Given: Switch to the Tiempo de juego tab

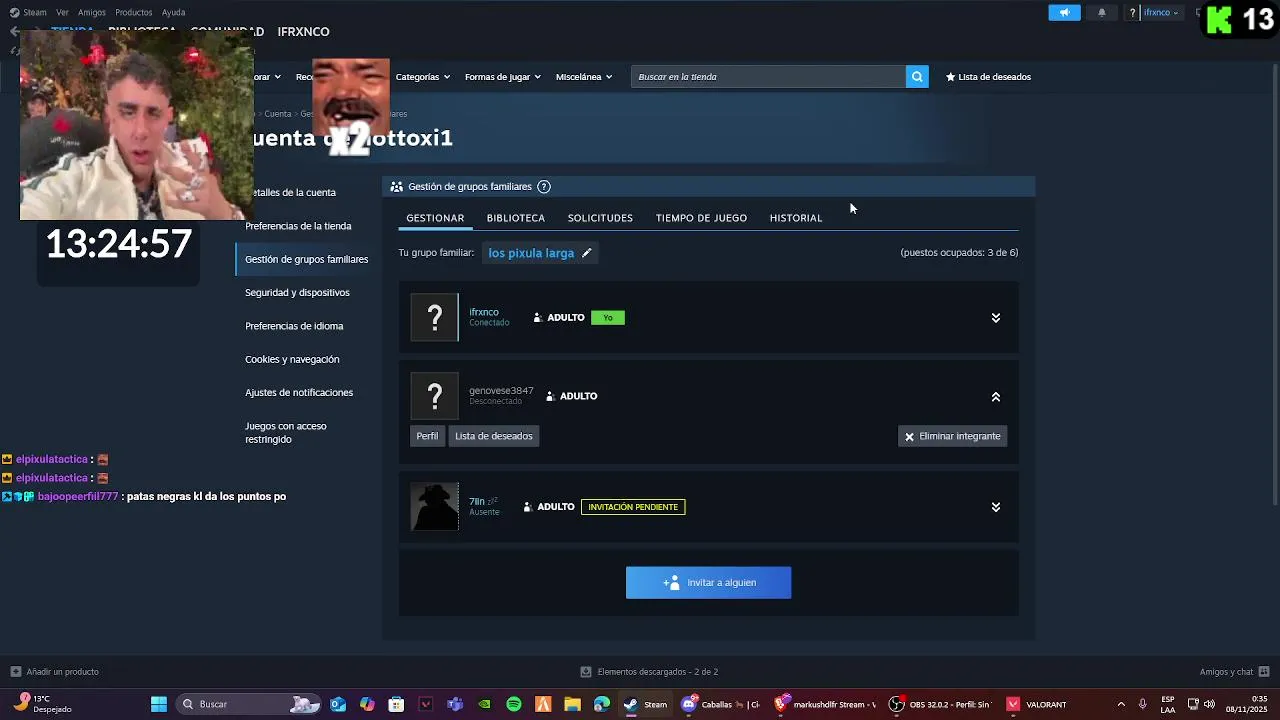Looking at the screenshot, I should point(701,218).
